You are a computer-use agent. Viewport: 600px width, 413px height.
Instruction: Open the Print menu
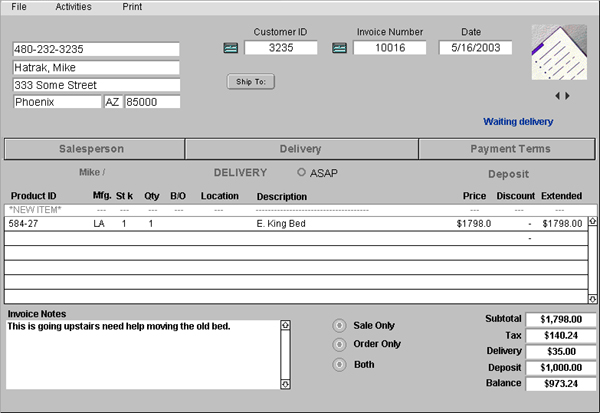pos(132,7)
